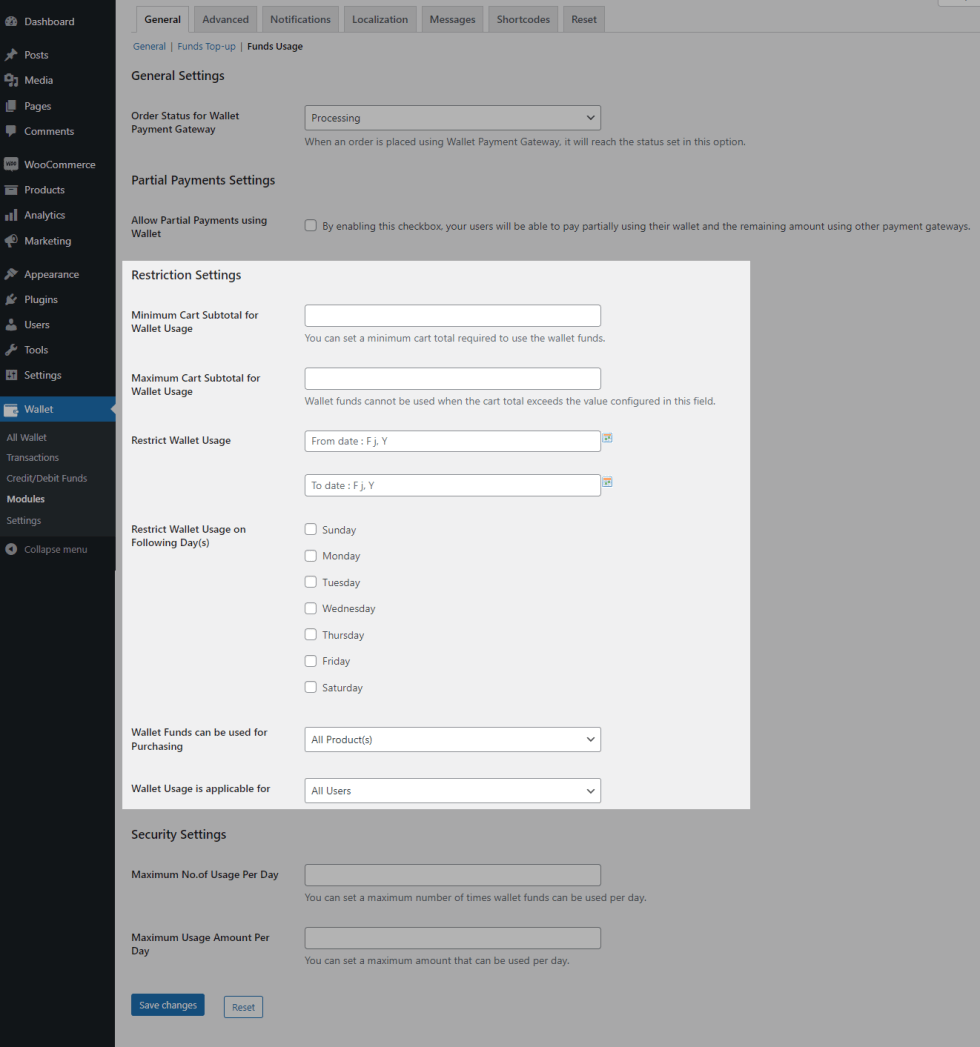The height and width of the screenshot is (1047, 980).
Task: Click the Comments bubble icon
Action: pyautogui.click(x=11, y=131)
